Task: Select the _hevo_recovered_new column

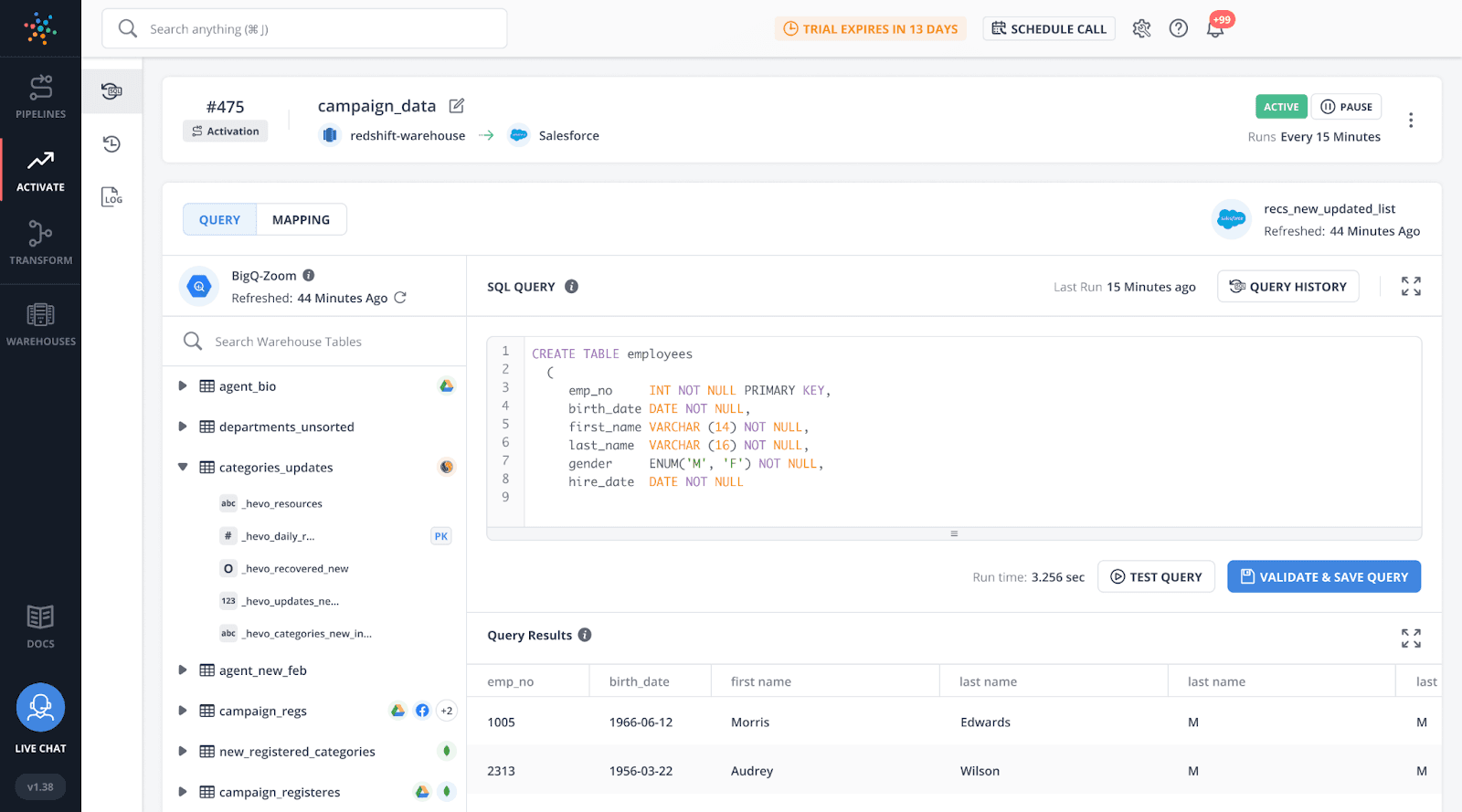Action: (296, 568)
